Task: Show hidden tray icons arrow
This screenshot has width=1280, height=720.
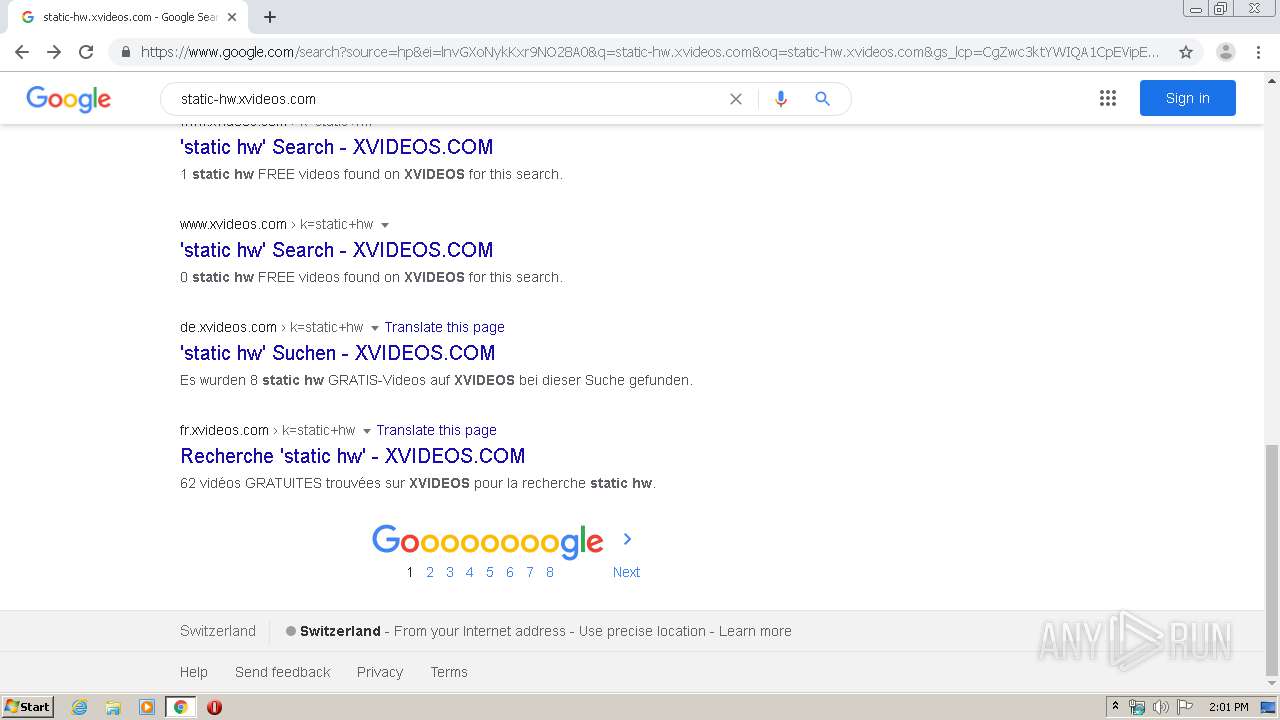Action: tap(1116, 707)
